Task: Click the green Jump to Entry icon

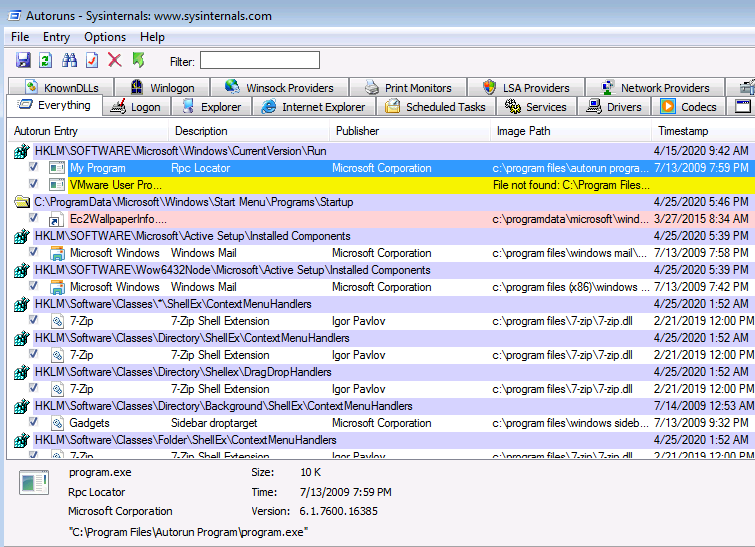Action: [x=138, y=61]
